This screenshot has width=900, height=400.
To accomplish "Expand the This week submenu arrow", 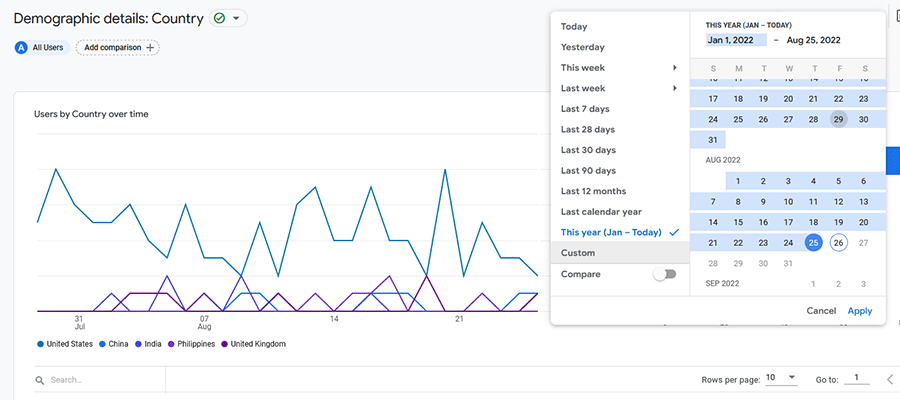I will [x=675, y=68].
